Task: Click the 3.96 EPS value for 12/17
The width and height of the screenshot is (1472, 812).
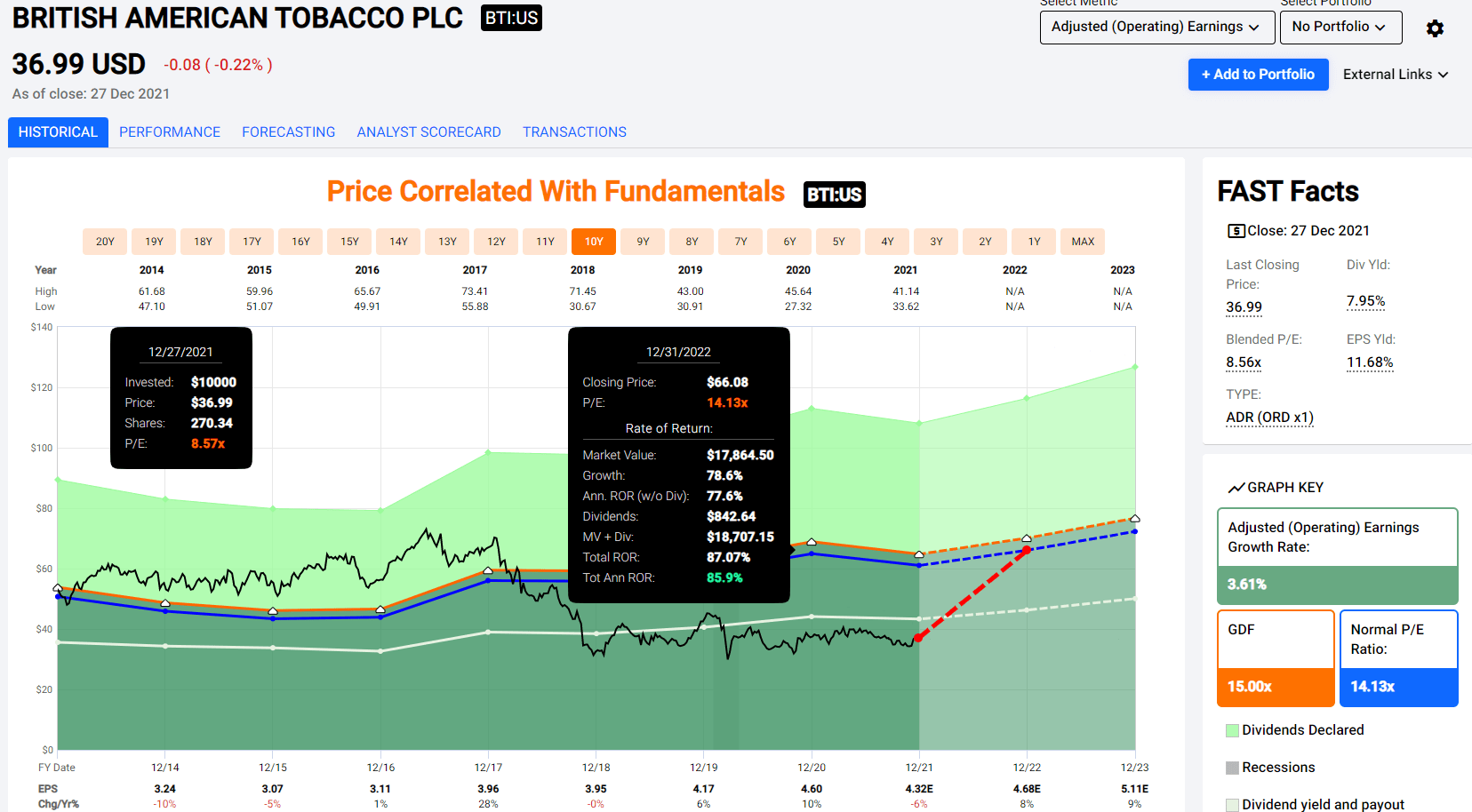Action: pos(488,789)
